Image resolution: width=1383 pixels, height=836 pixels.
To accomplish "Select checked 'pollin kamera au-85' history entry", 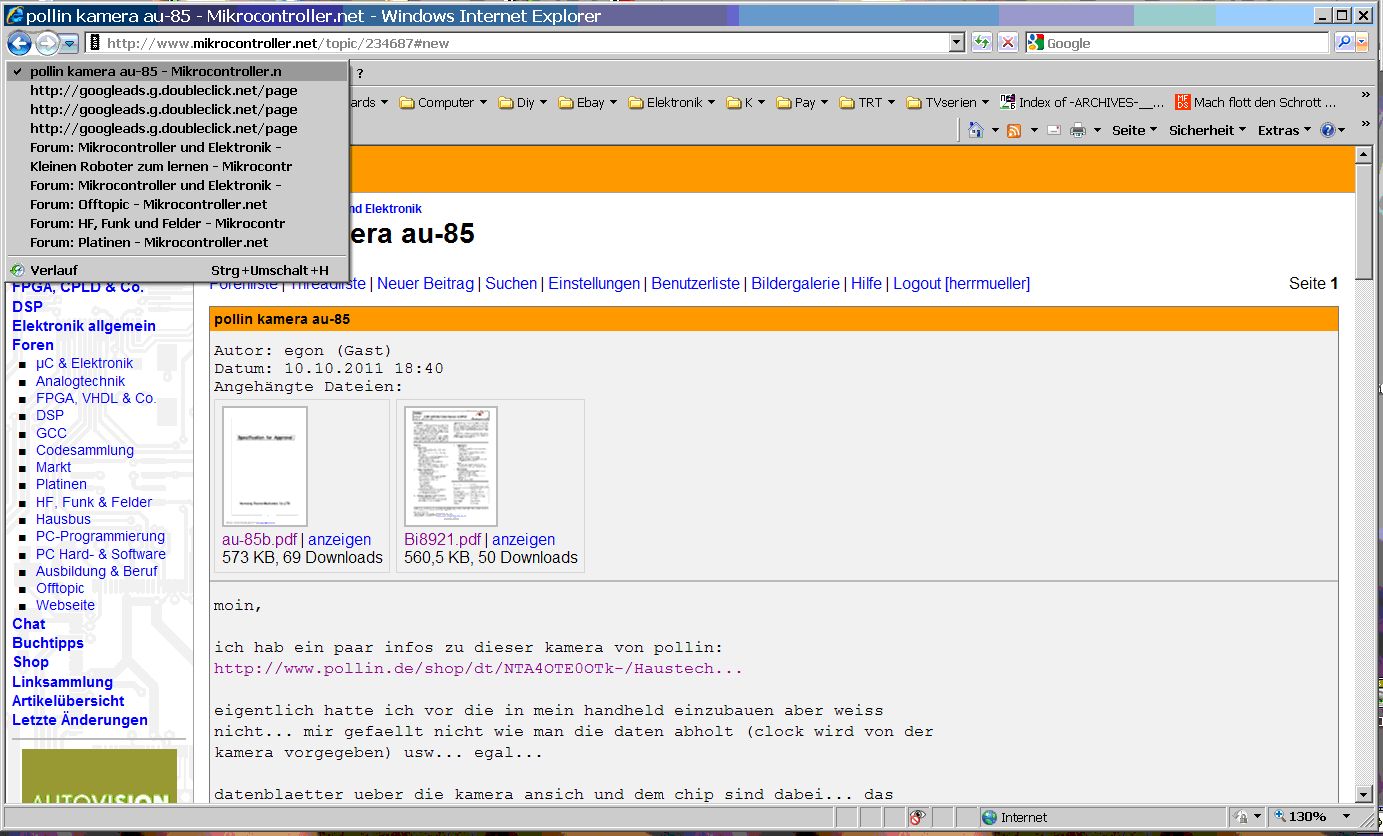I will click(155, 71).
